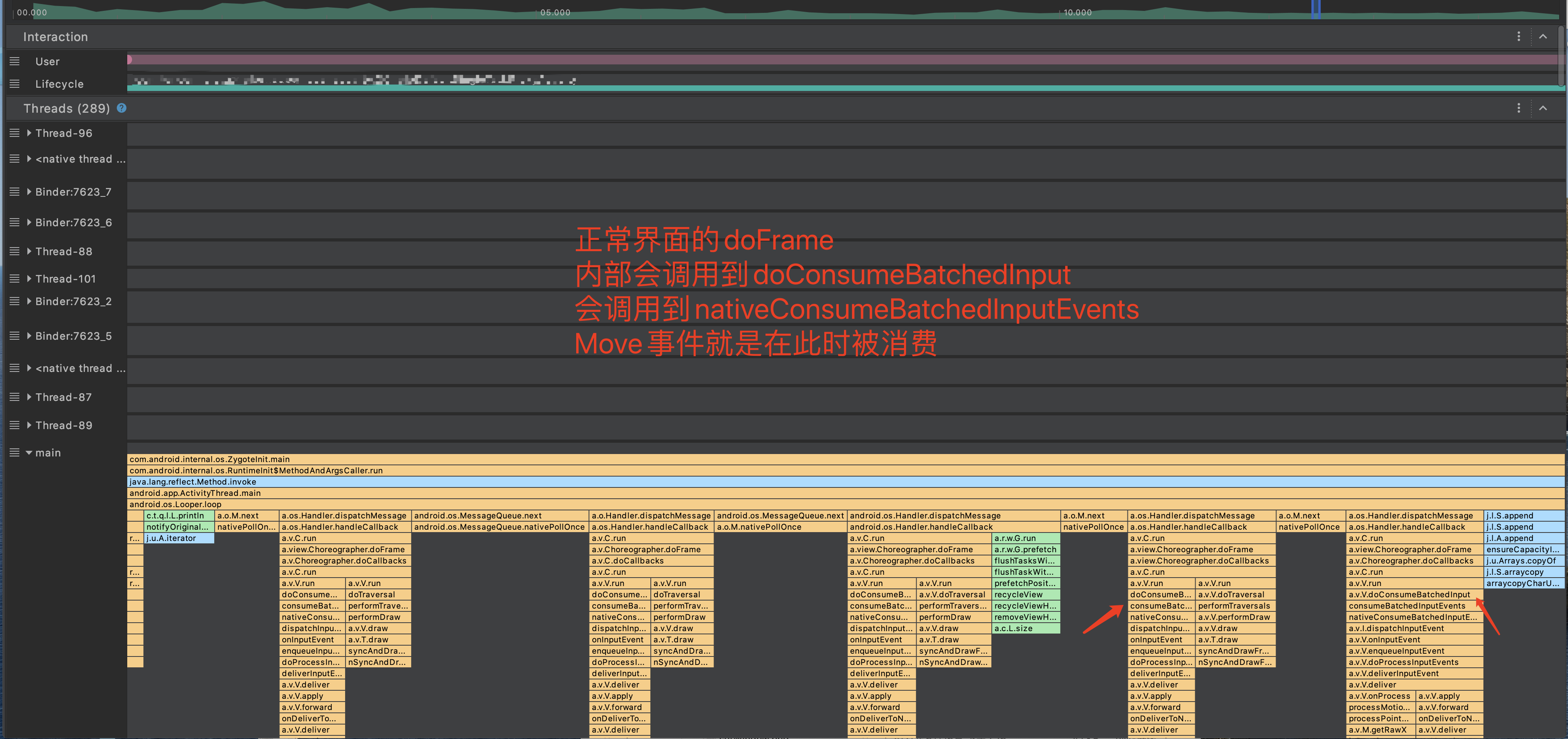Viewport: 1568px width, 739px height.
Task: Click the help icon beside Threads (289)
Action: point(122,108)
